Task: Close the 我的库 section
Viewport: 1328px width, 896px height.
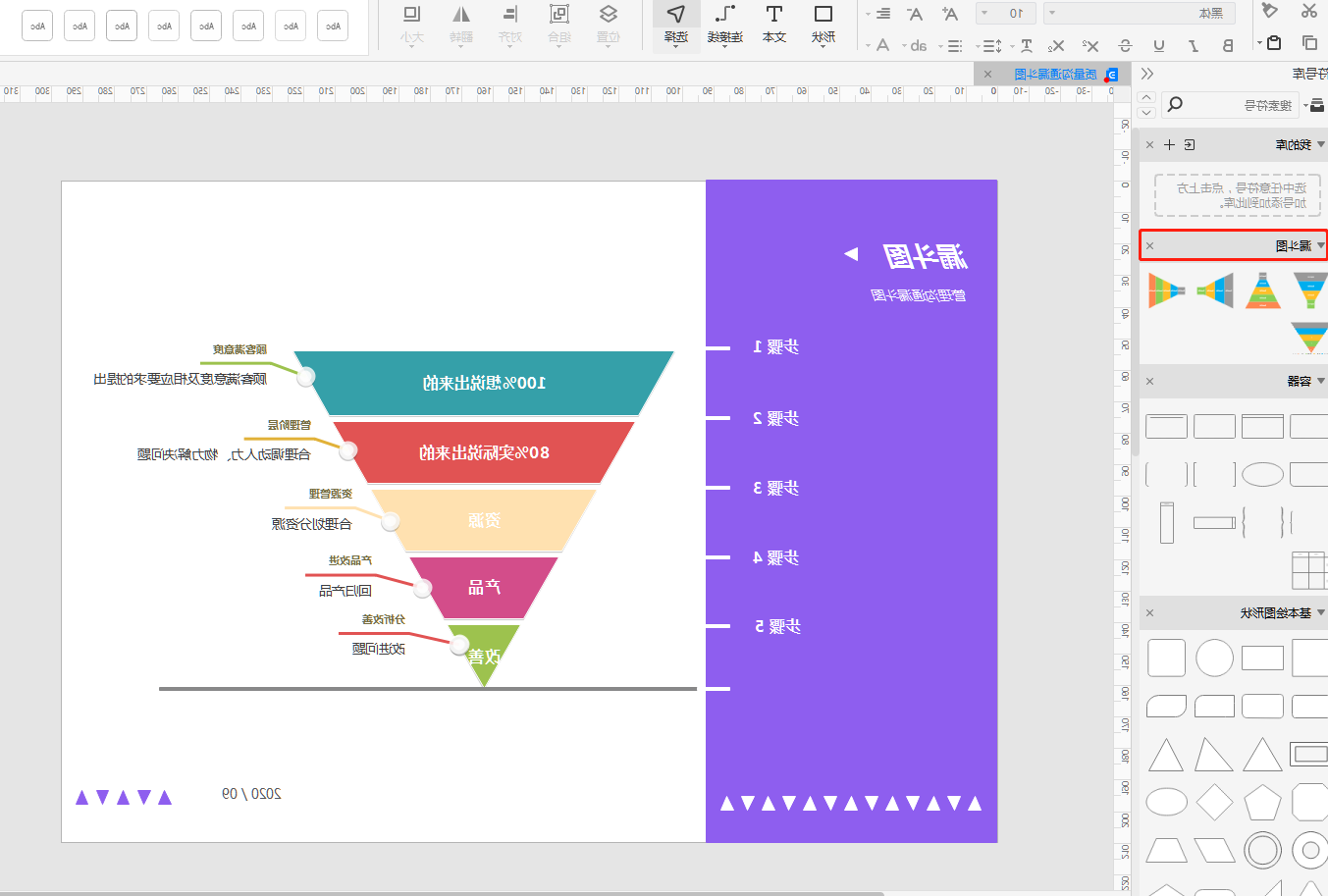Action: click(x=1149, y=144)
